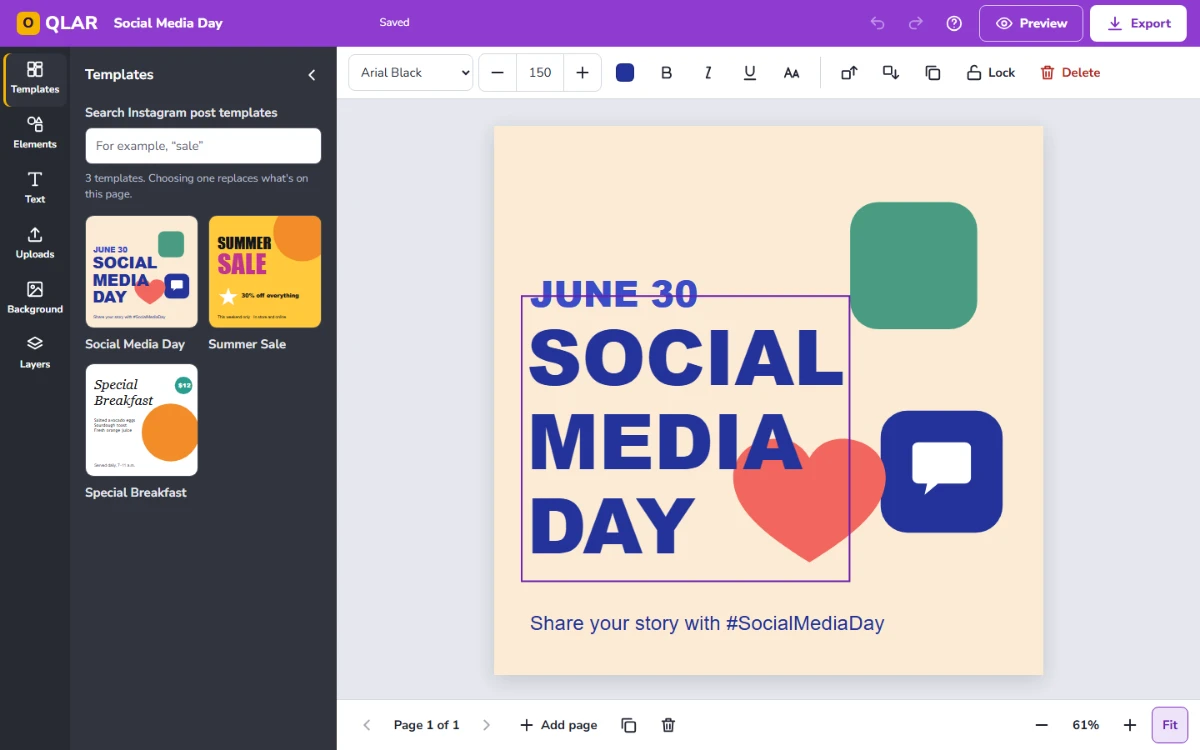Click the undo arrow

point(878,23)
